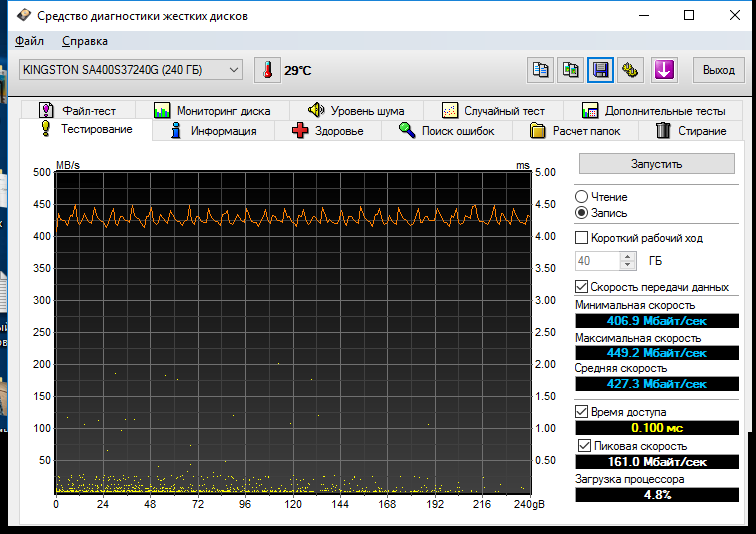
Task: Uncheck the Время доступа checkbox
Action: click(582, 412)
